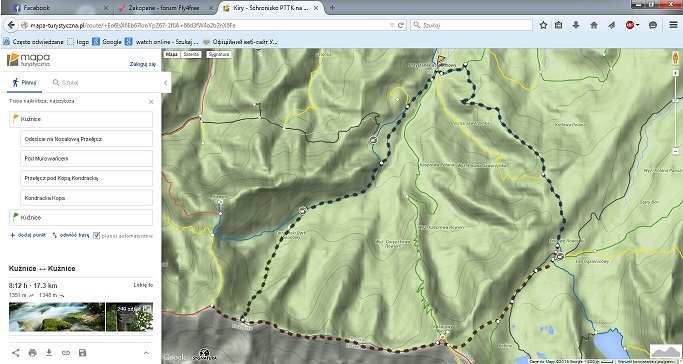The height and width of the screenshot is (364, 683).
Task: Click the paper plane send icon
Action: pyautogui.click(x=612, y=25)
